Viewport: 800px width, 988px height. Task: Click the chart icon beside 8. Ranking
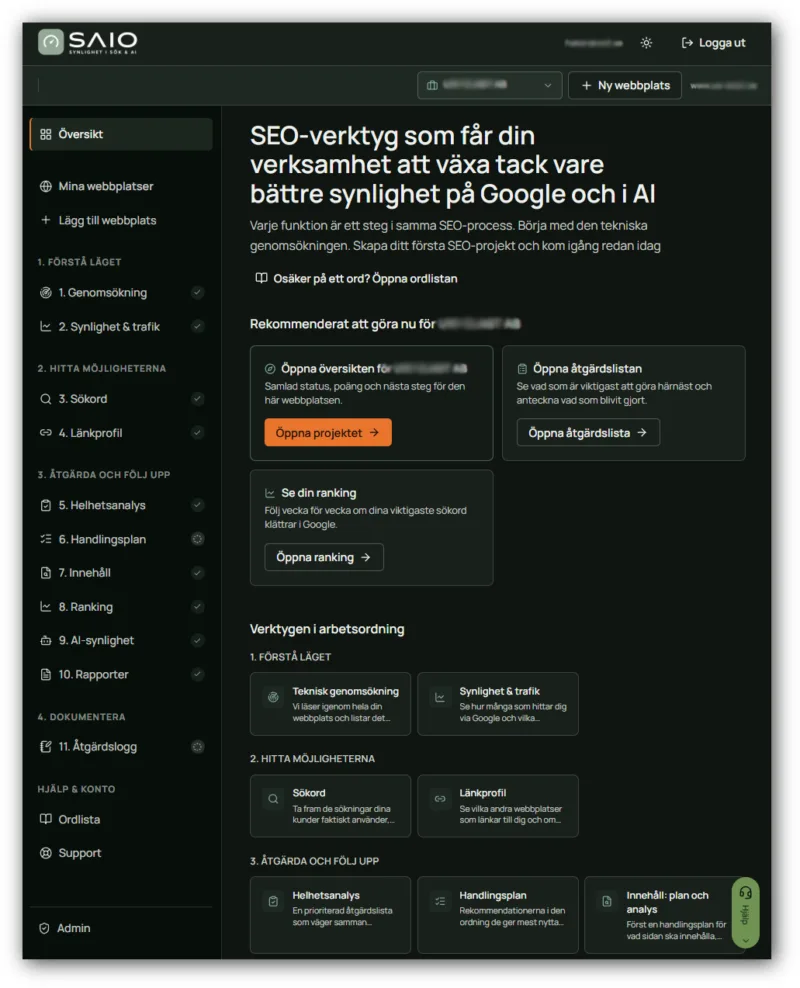(x=45, y=607)
